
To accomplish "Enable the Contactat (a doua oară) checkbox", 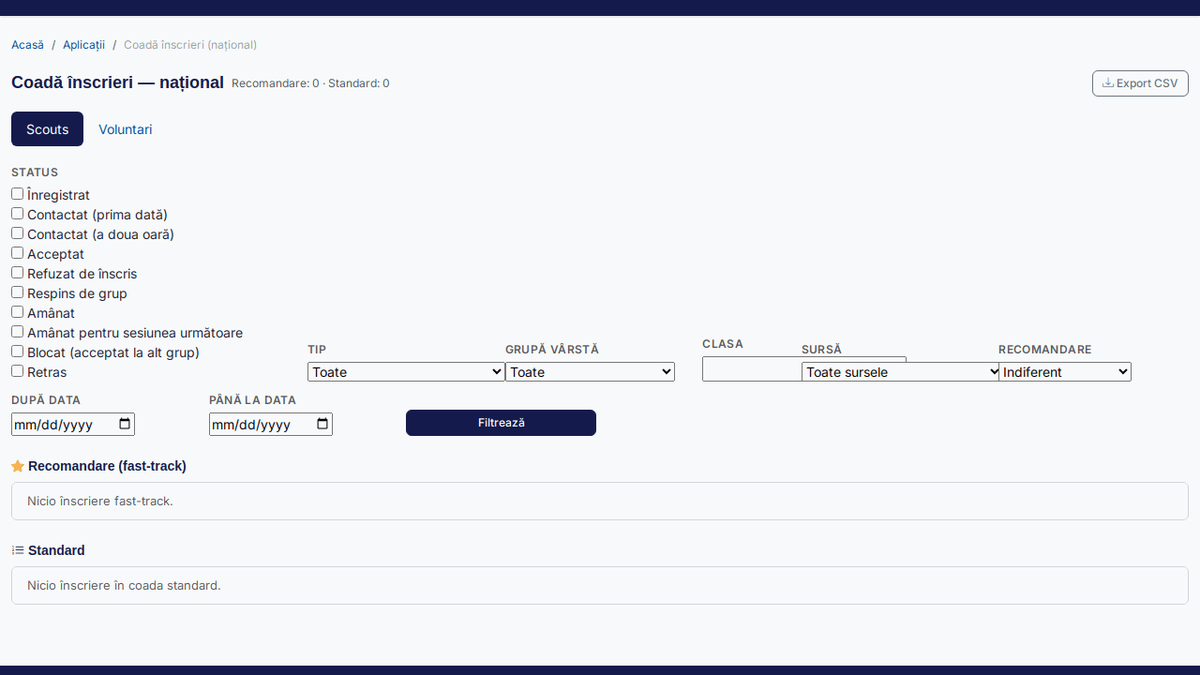I will [17, 233].
